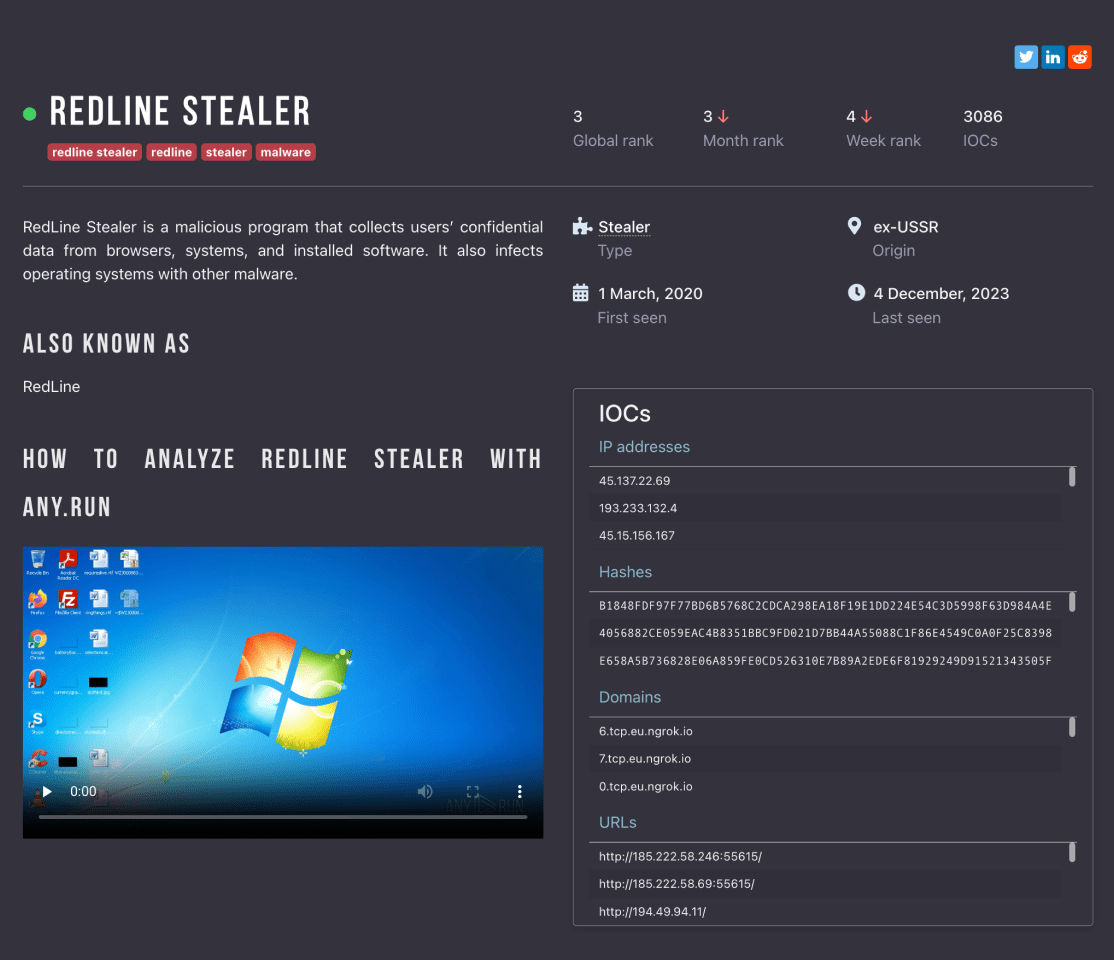The height and width of the screenshot is (960, 1114).
Task: Click the Domains list scrollbar
Action: tap(1072, 727)
